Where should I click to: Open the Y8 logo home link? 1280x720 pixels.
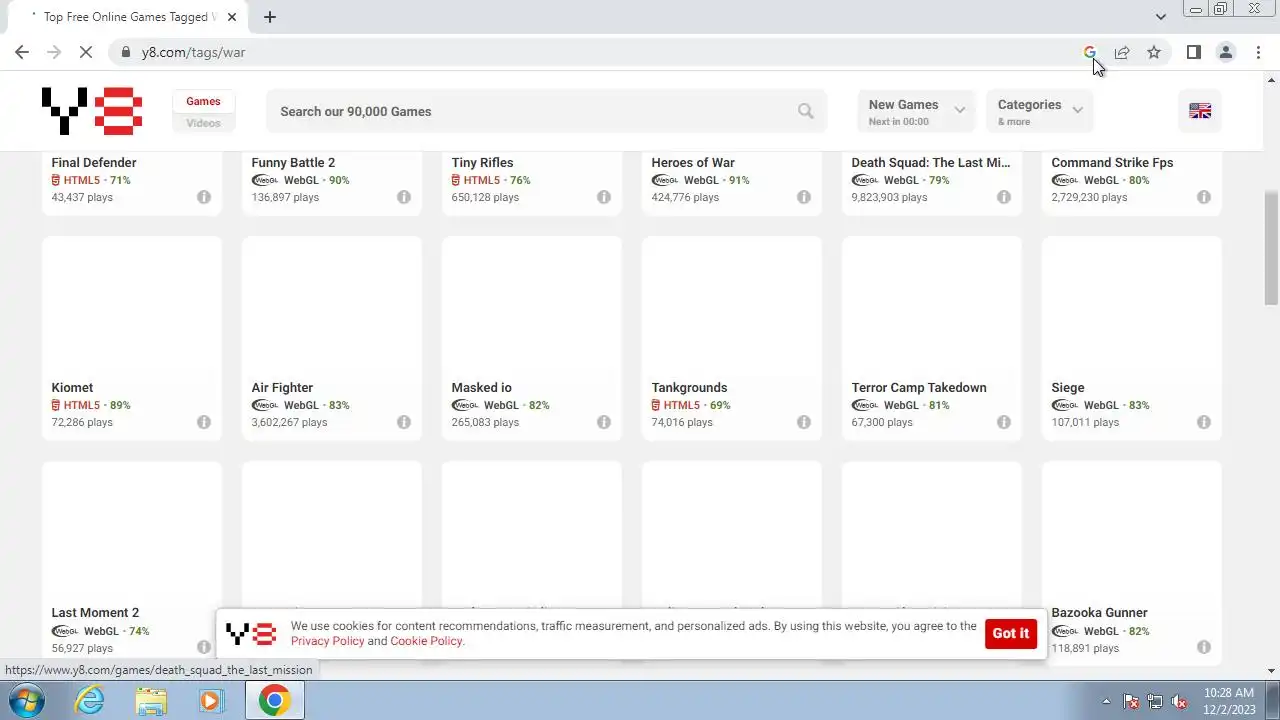tap(92, 111)
